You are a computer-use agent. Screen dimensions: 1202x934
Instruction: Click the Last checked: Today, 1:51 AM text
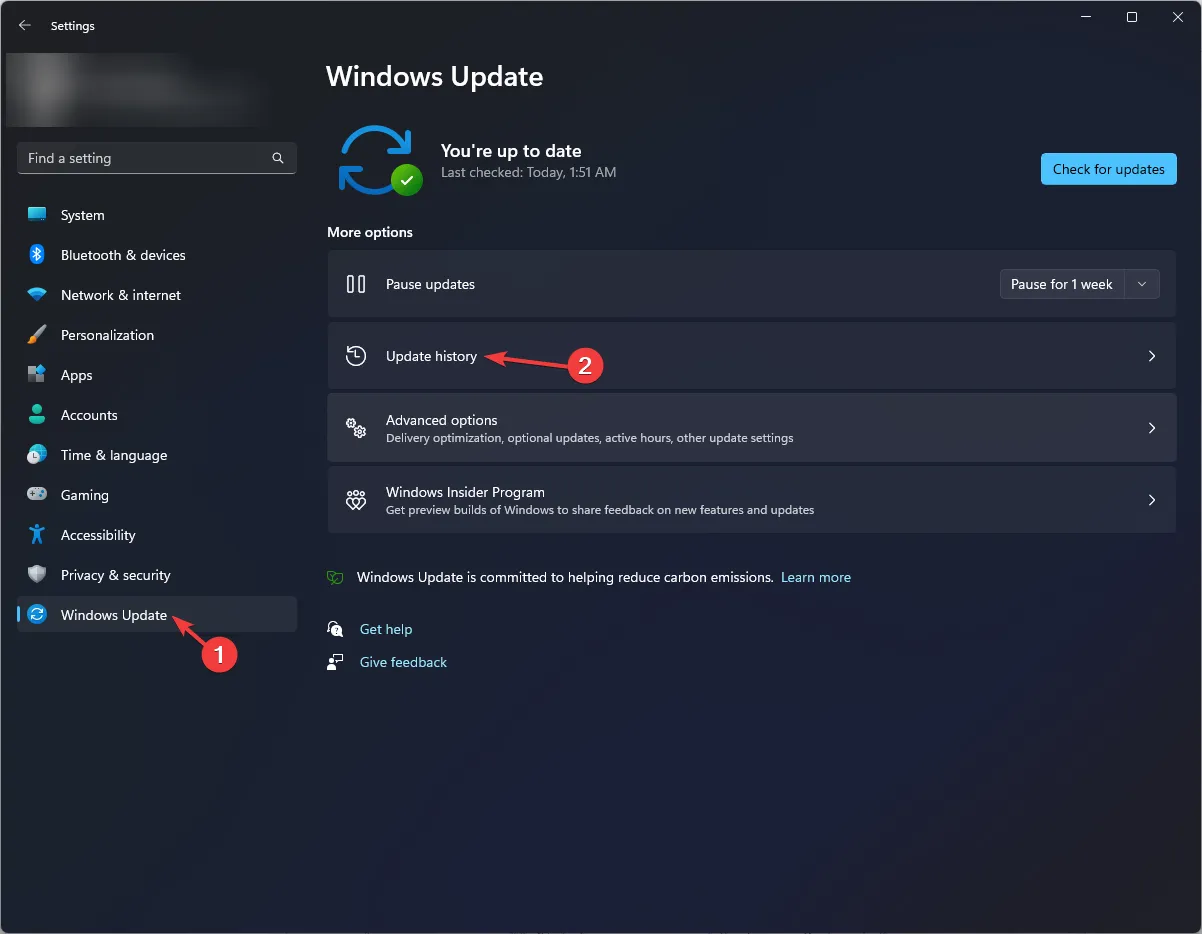coord(528,172)
